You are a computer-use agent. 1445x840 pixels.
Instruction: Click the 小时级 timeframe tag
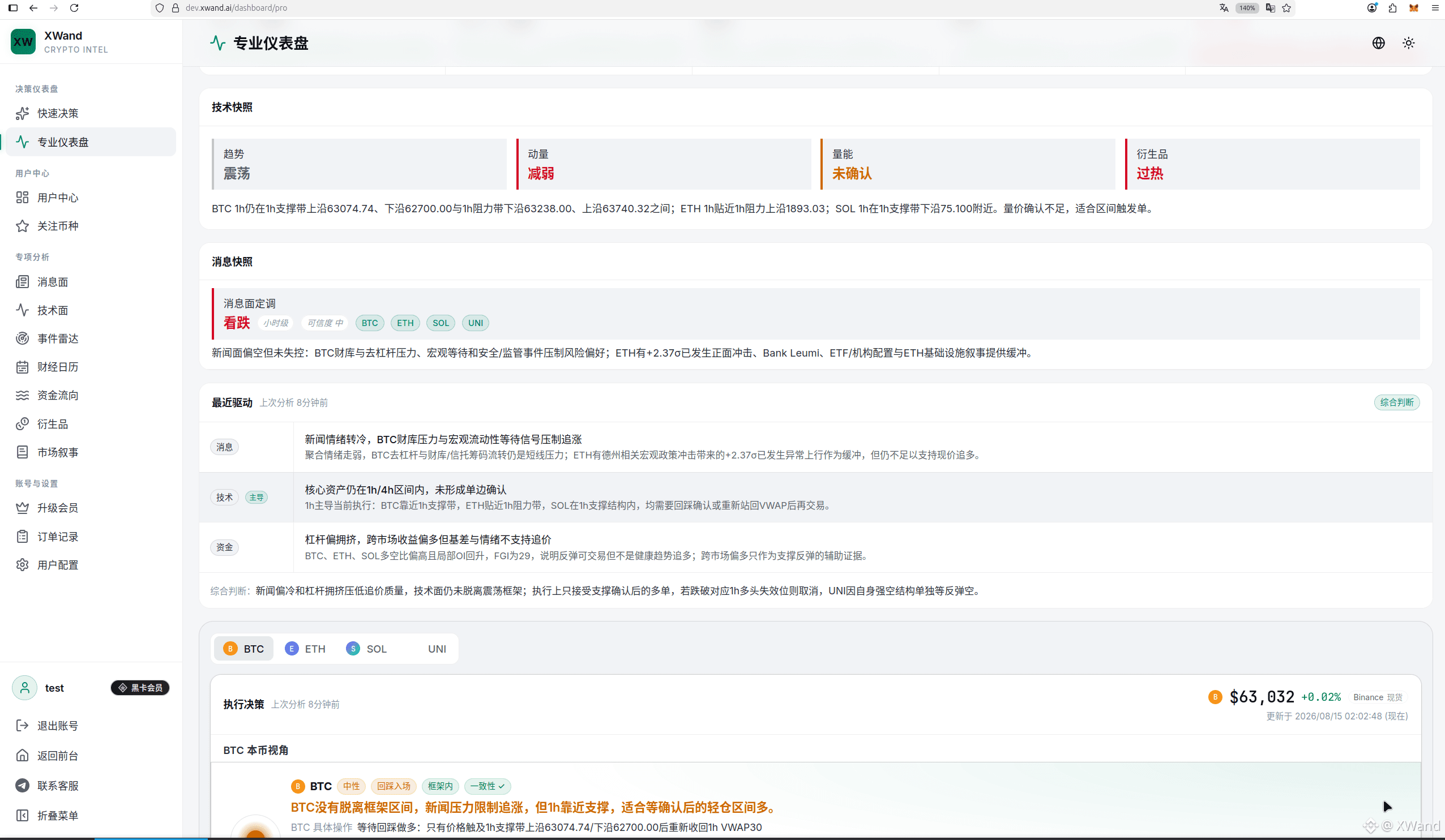point(276,323)
